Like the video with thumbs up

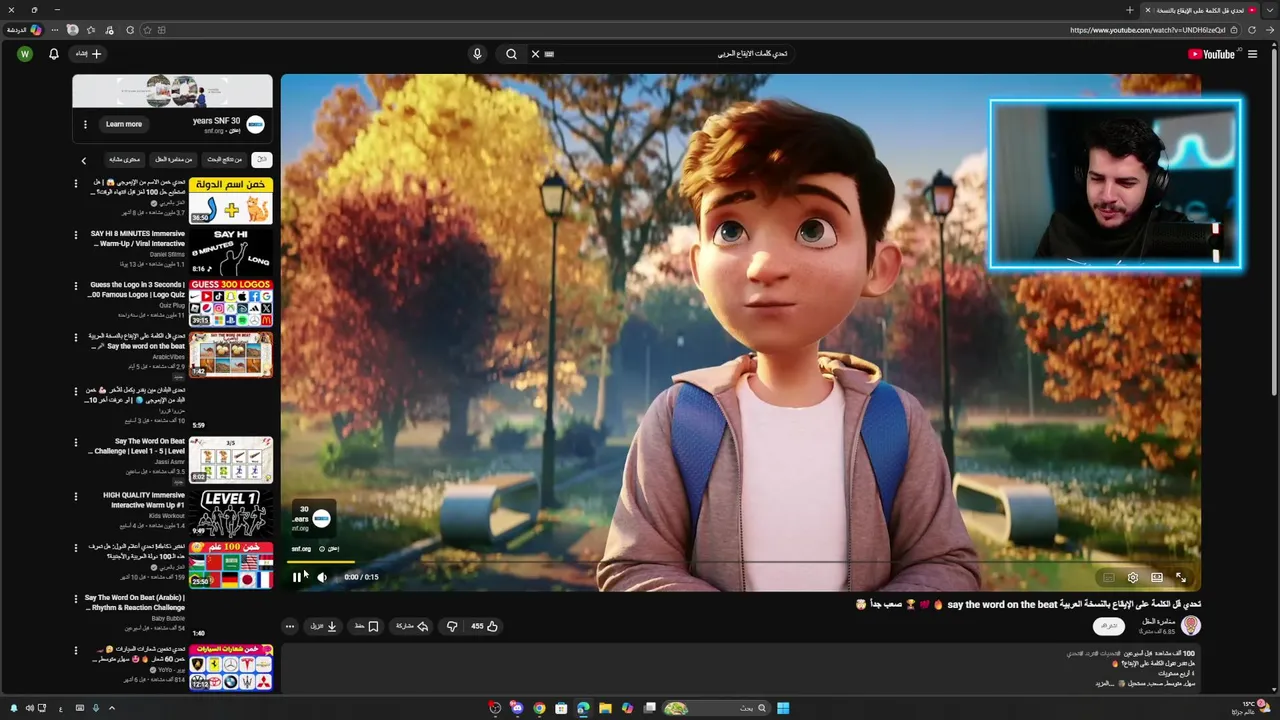pos(484,626)
